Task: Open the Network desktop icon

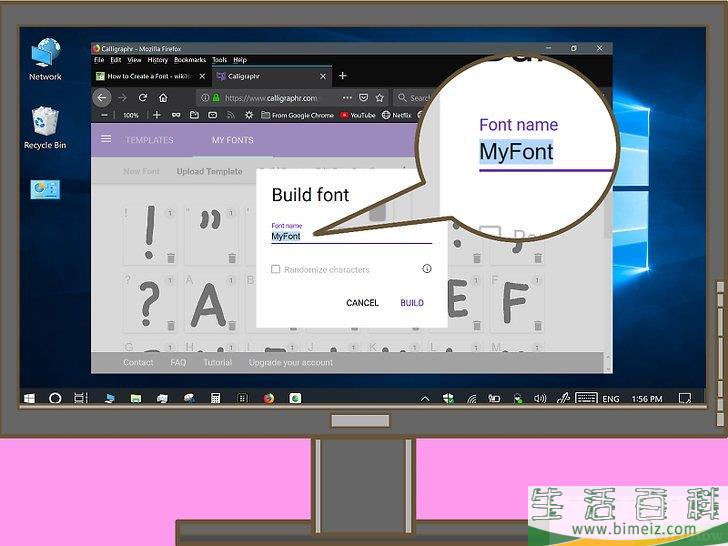Action: tap(45, 59)
